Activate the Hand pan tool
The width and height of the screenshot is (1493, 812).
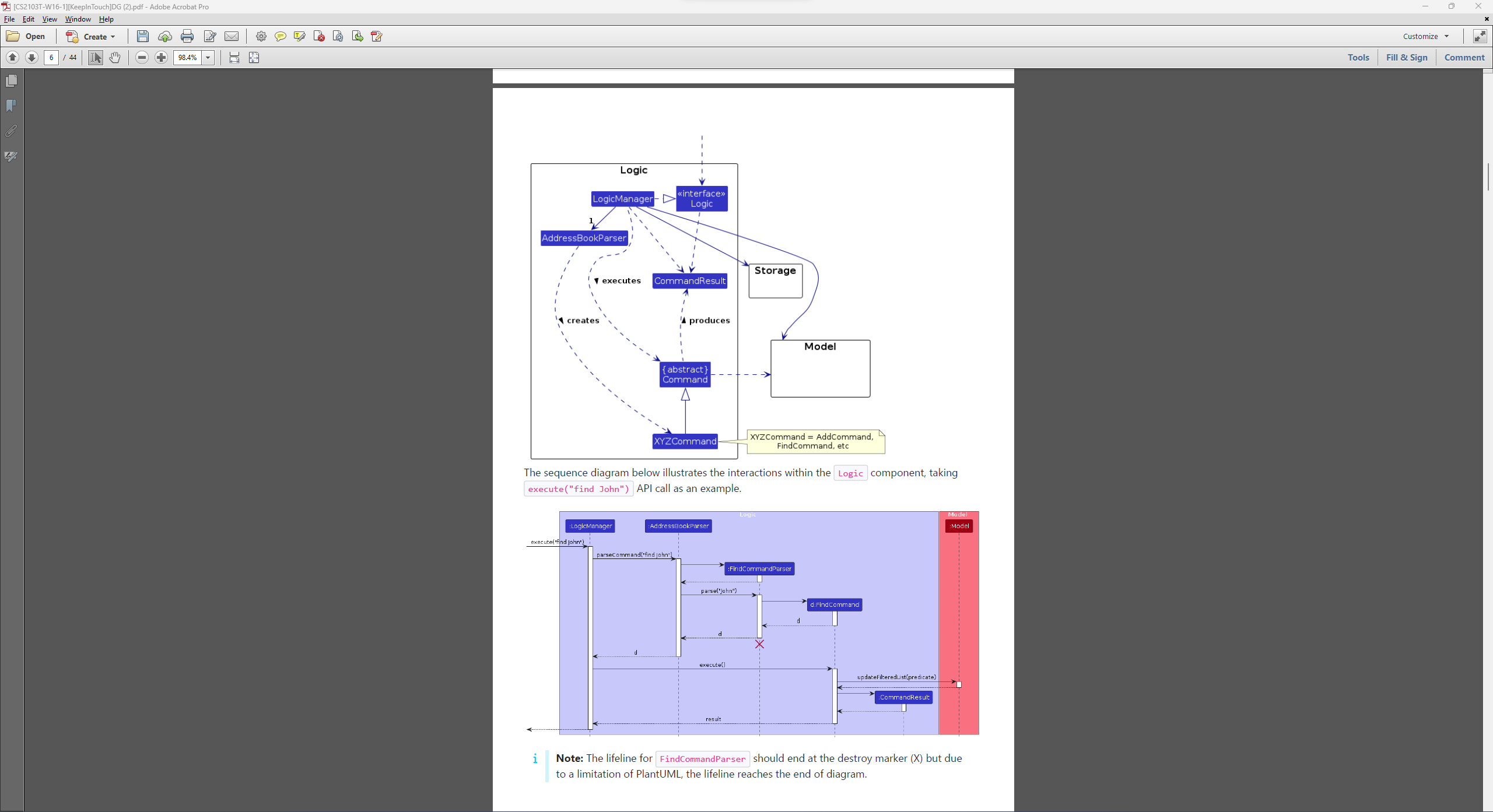pos(115,57)
